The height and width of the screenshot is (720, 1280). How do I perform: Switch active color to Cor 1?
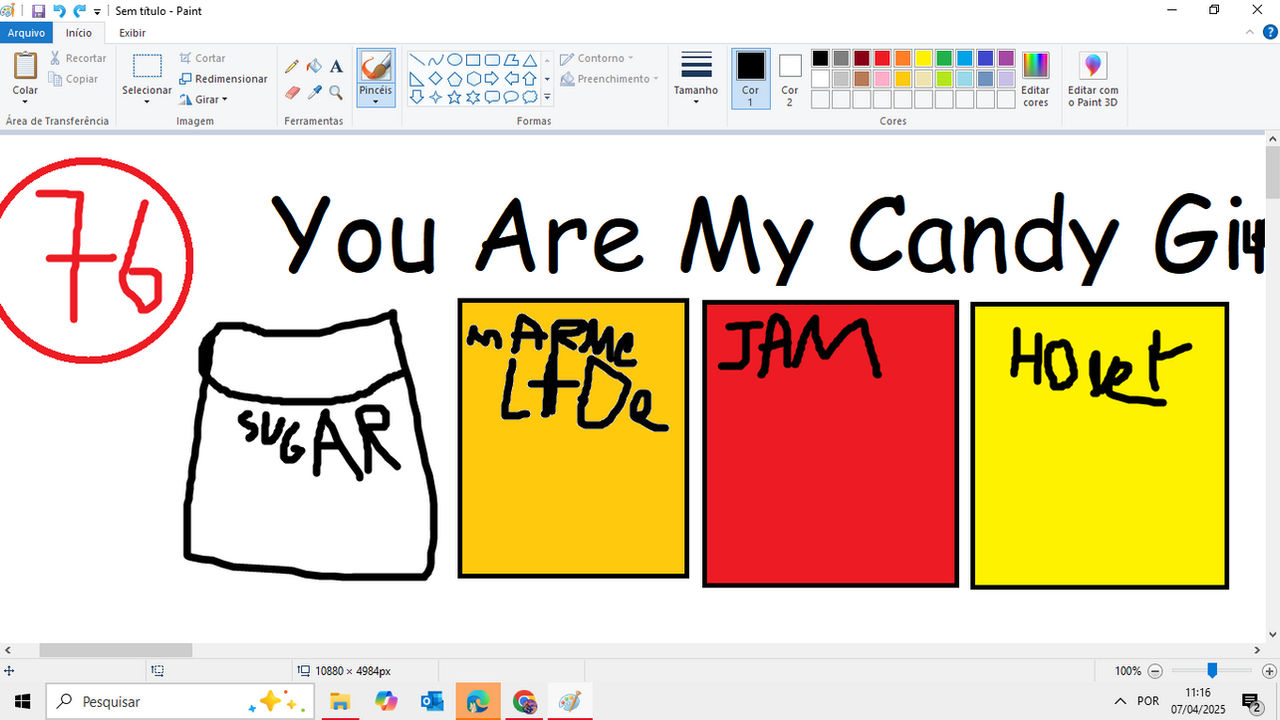click(751, 78)
